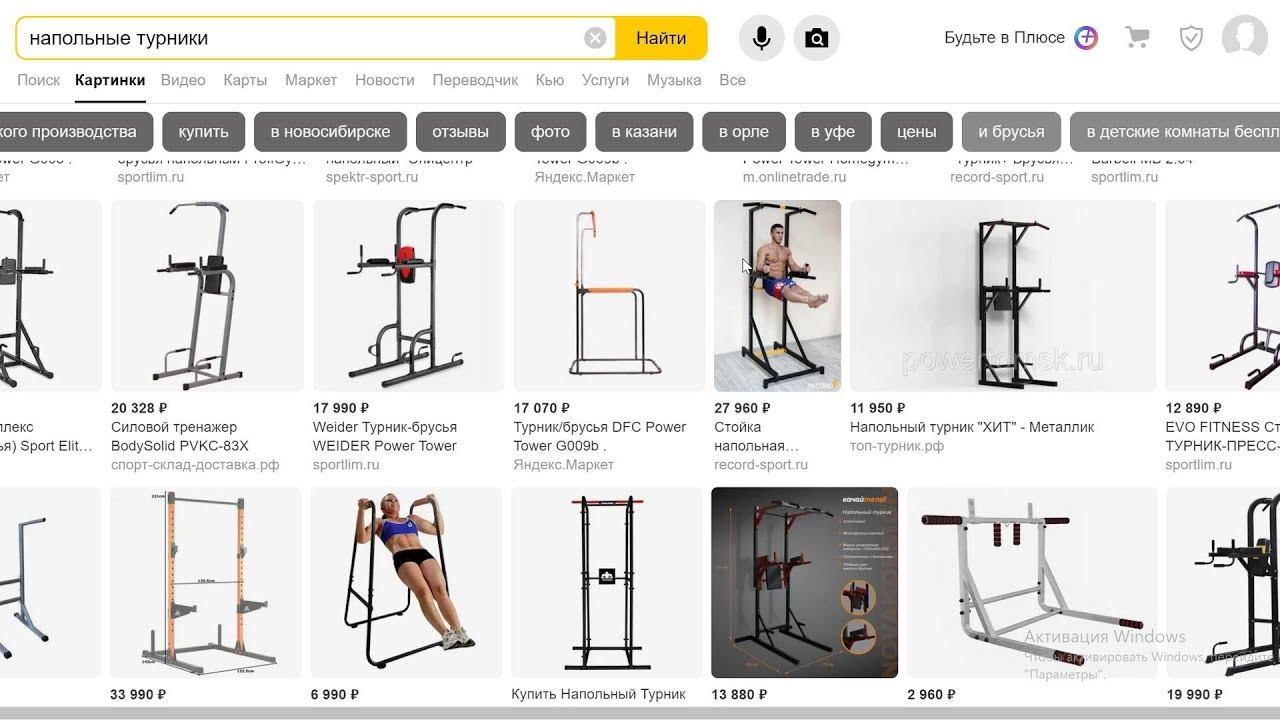Expand the Все services menu
The height and width of the screenshot is (720, 1280).
pyautogui.click(x=732, y=80)
